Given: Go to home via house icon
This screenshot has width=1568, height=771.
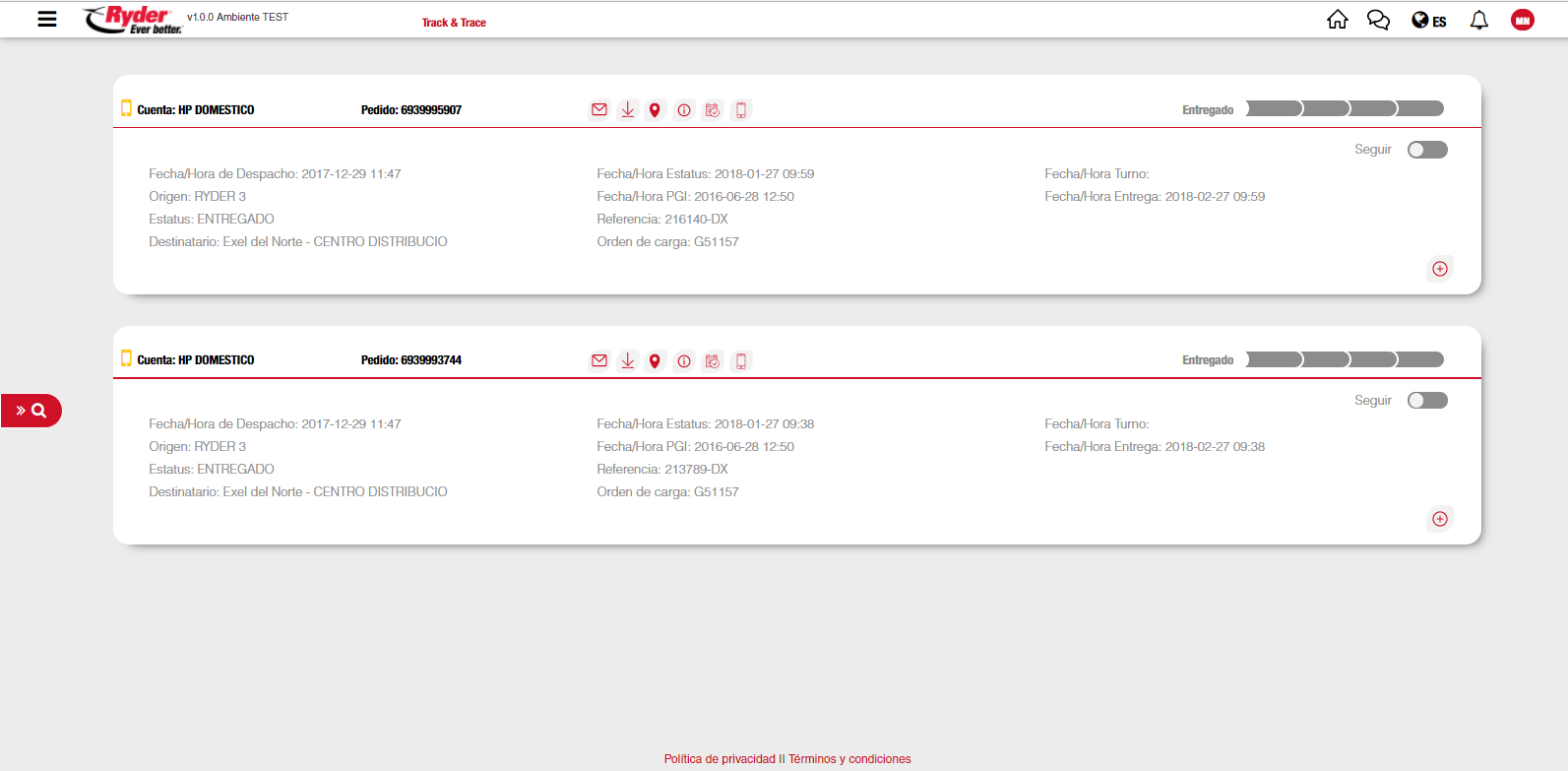Looking at the screenshot, I should (x=1337, y=20).
